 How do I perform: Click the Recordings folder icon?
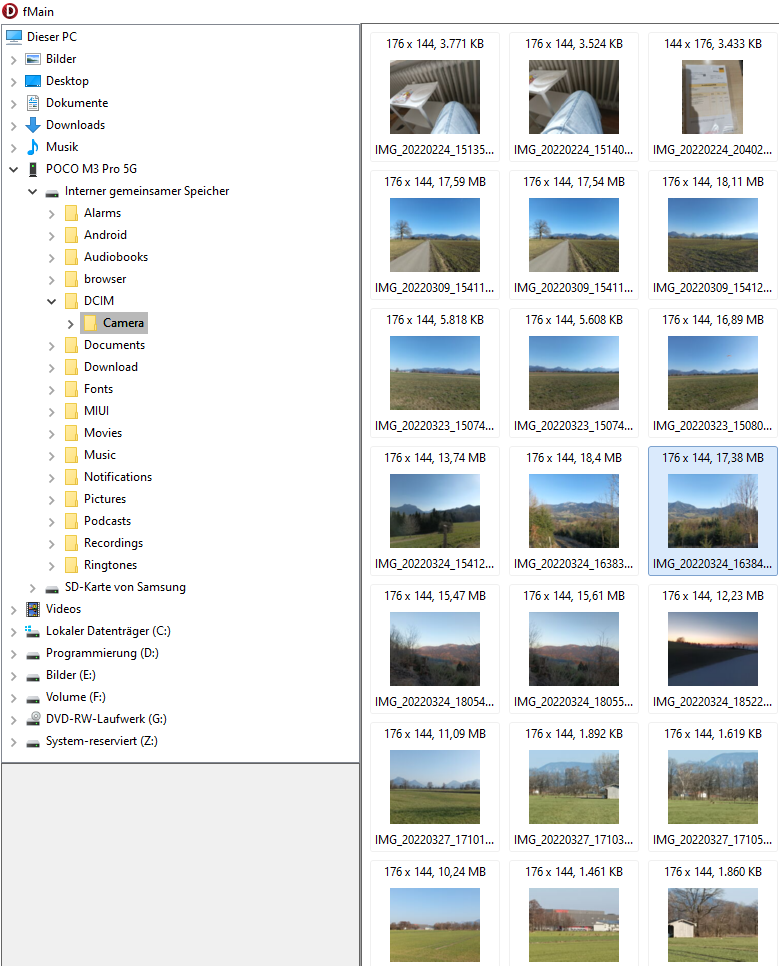coord(71,543)
